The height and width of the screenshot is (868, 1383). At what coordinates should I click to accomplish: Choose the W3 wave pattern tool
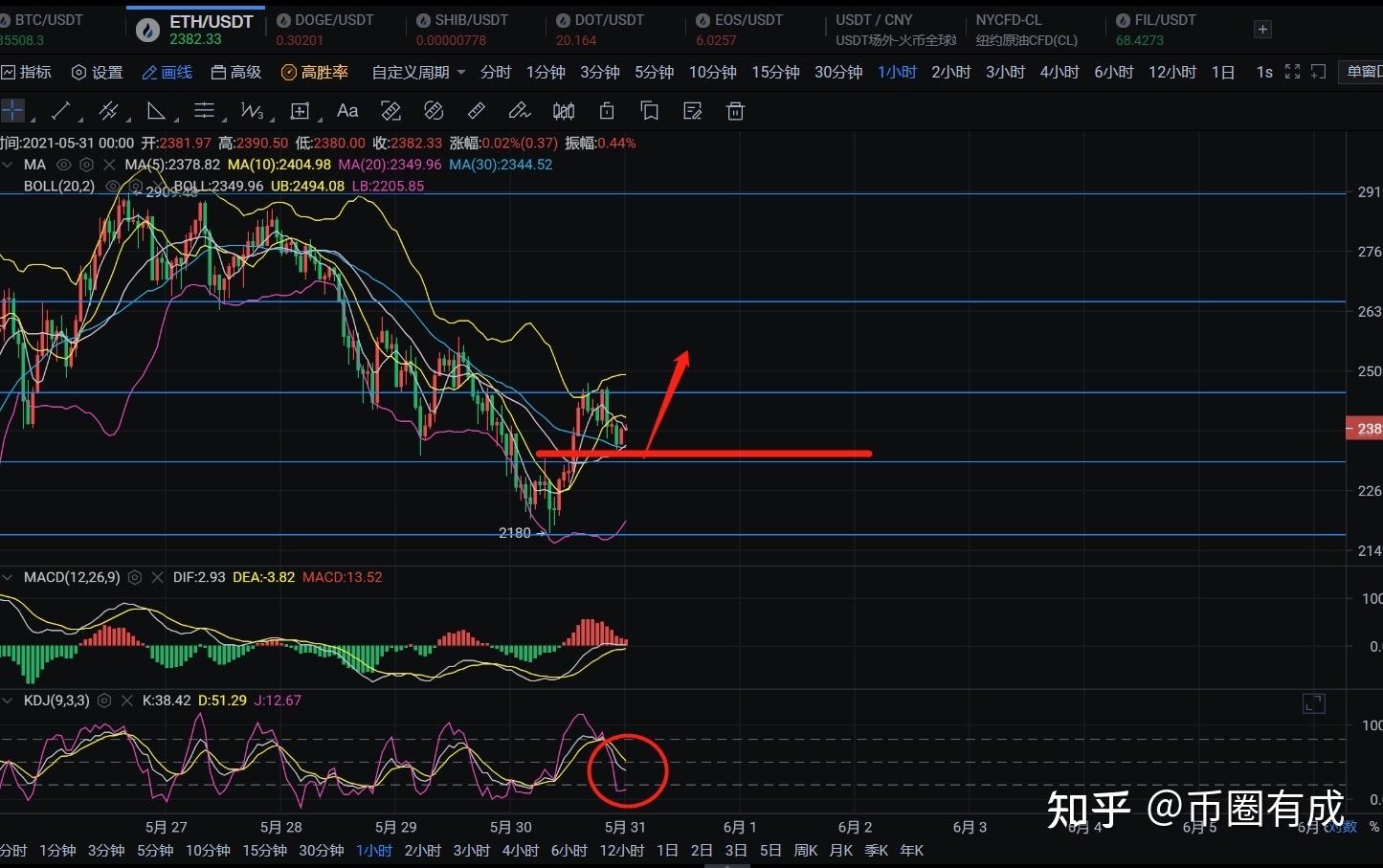point(252,111)
